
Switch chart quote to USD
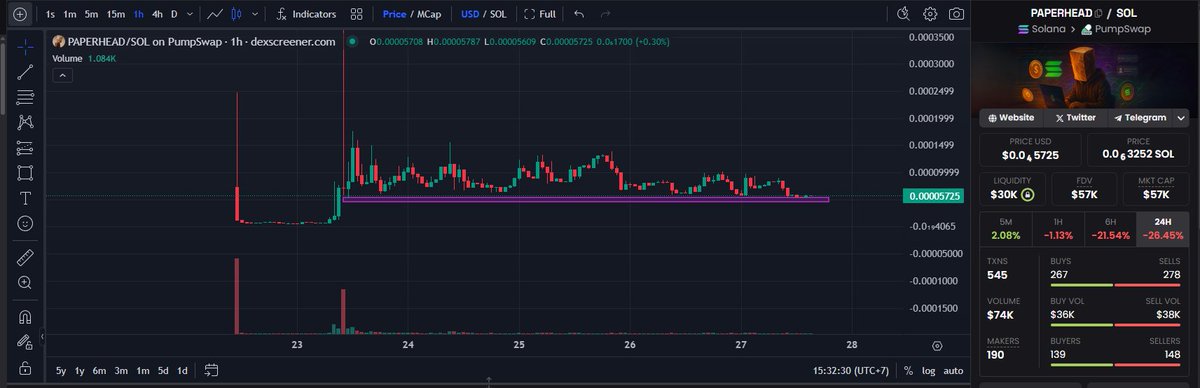[x=469, y=15]
